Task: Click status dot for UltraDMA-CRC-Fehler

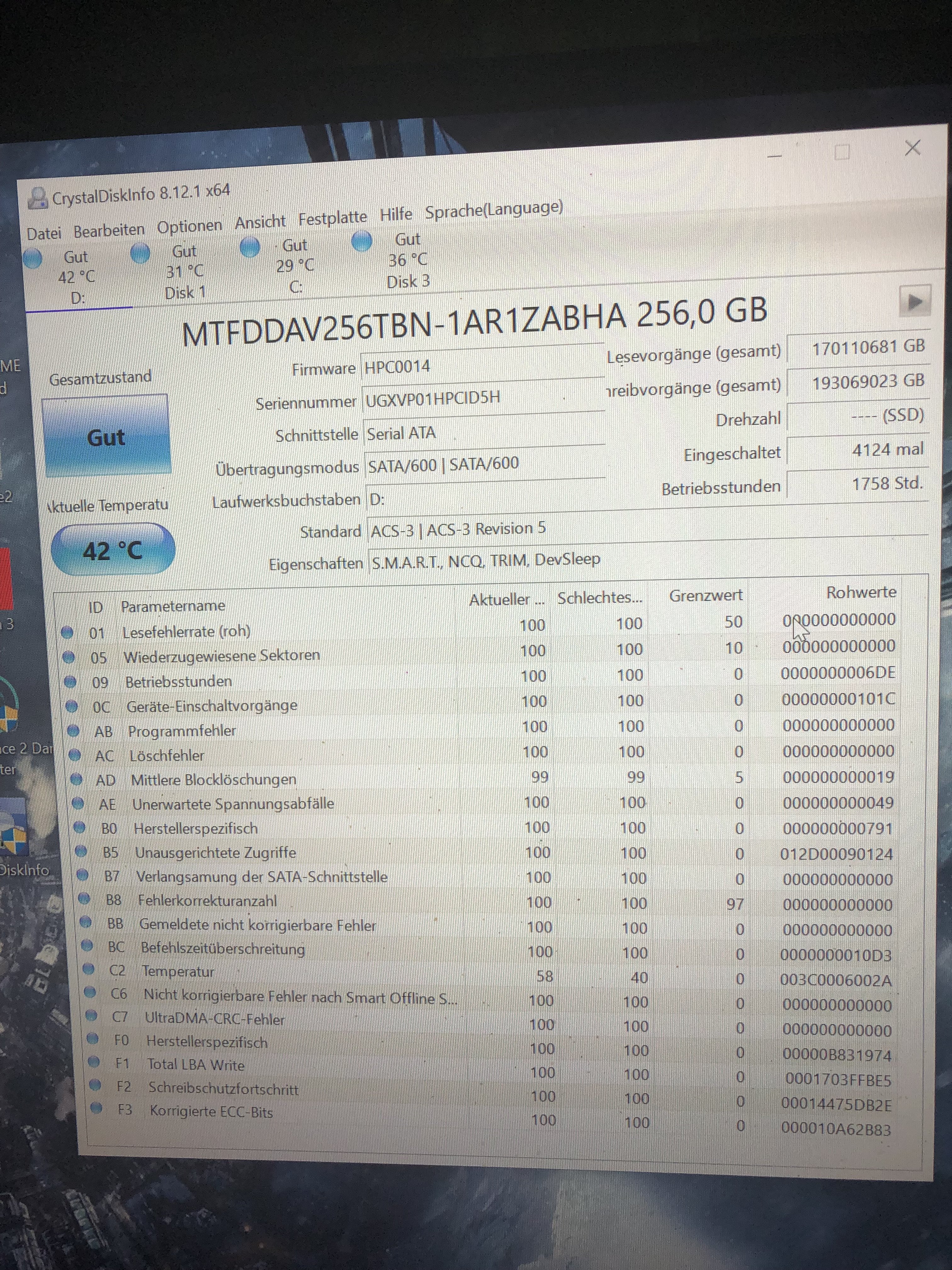Action: pos(92,1015)
